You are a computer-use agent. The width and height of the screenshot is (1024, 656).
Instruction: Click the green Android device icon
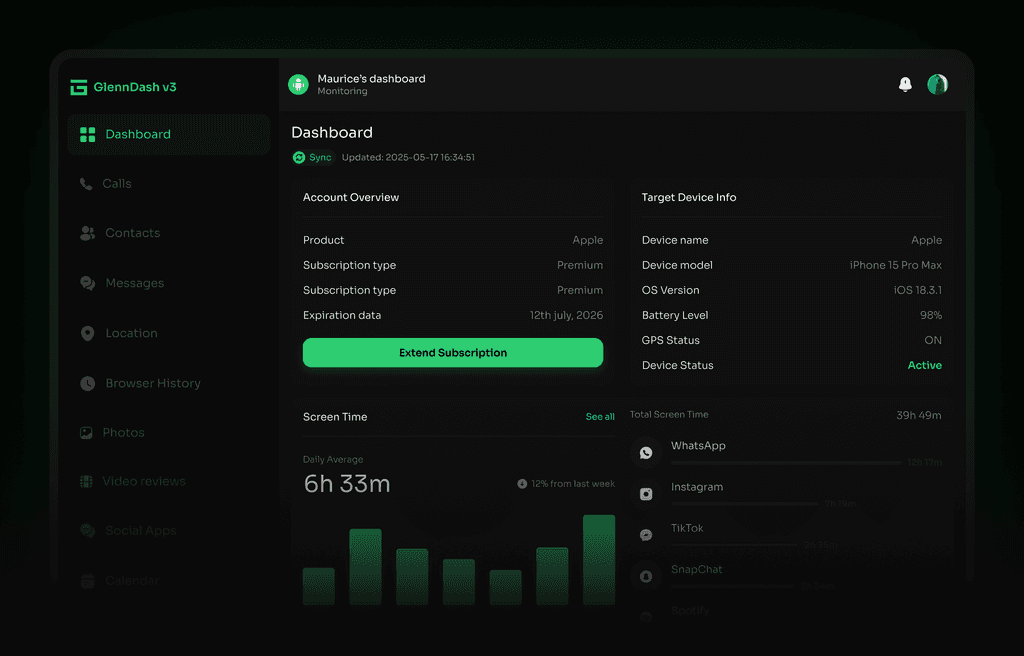(298, 84)
